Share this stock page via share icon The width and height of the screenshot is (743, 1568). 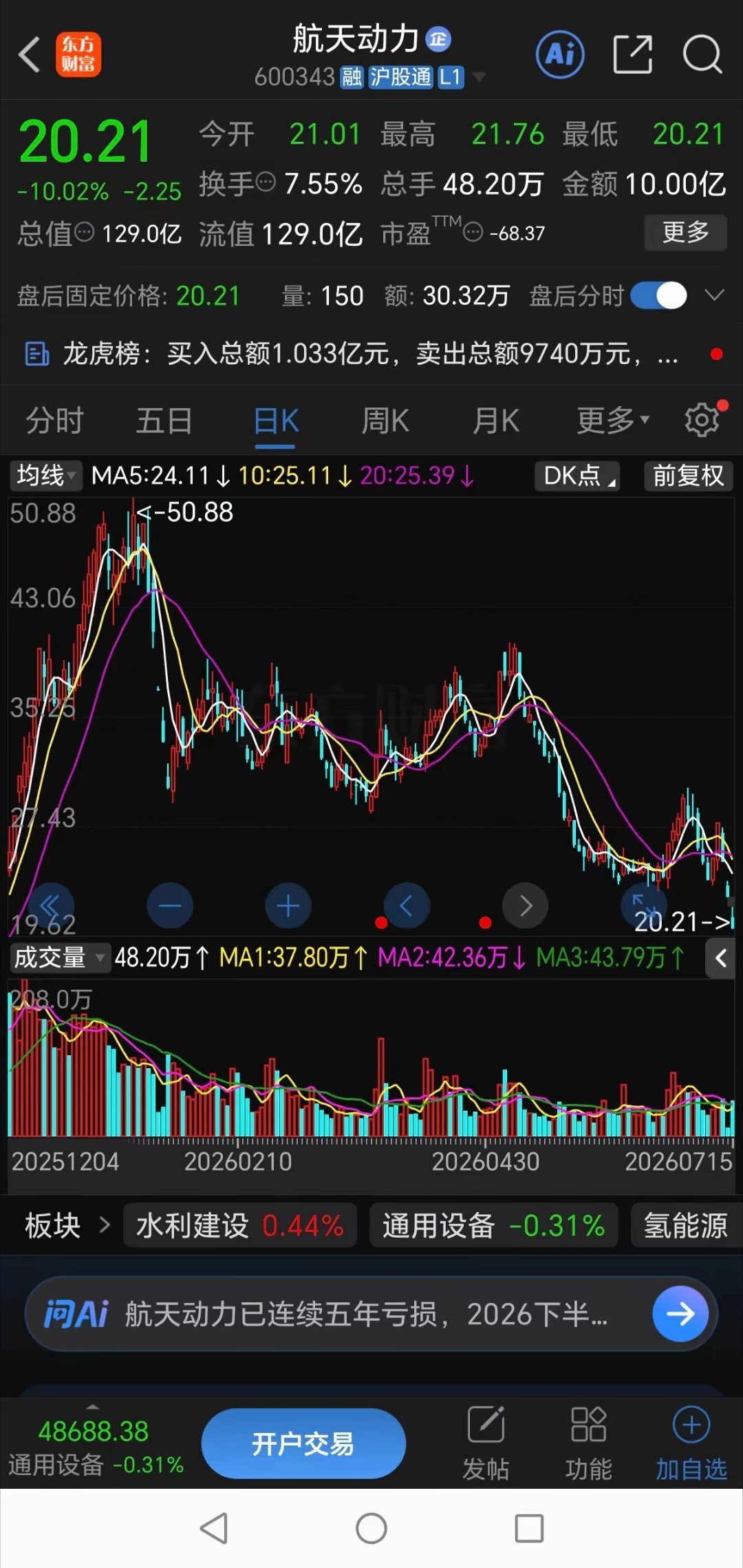pos(632,54)
